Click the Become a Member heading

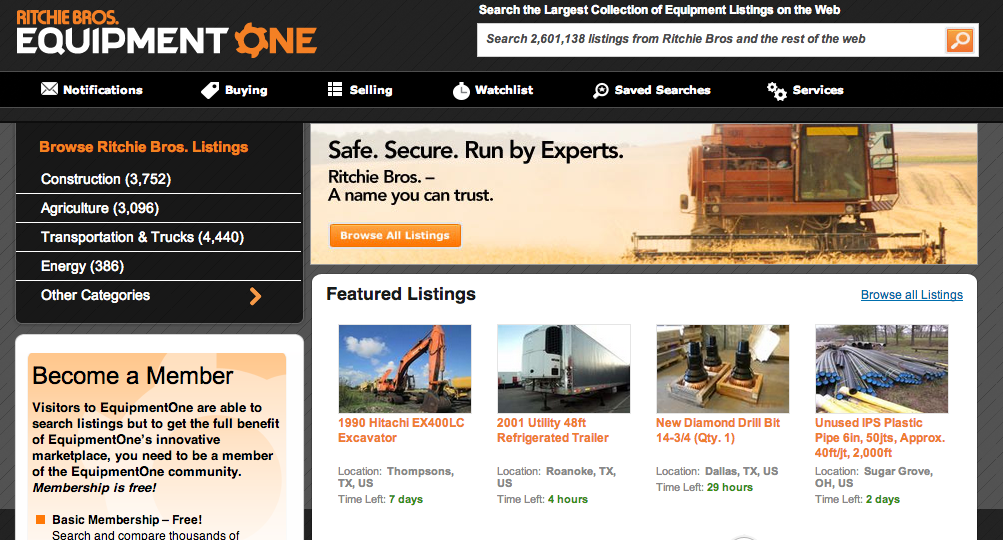point(133,376)
